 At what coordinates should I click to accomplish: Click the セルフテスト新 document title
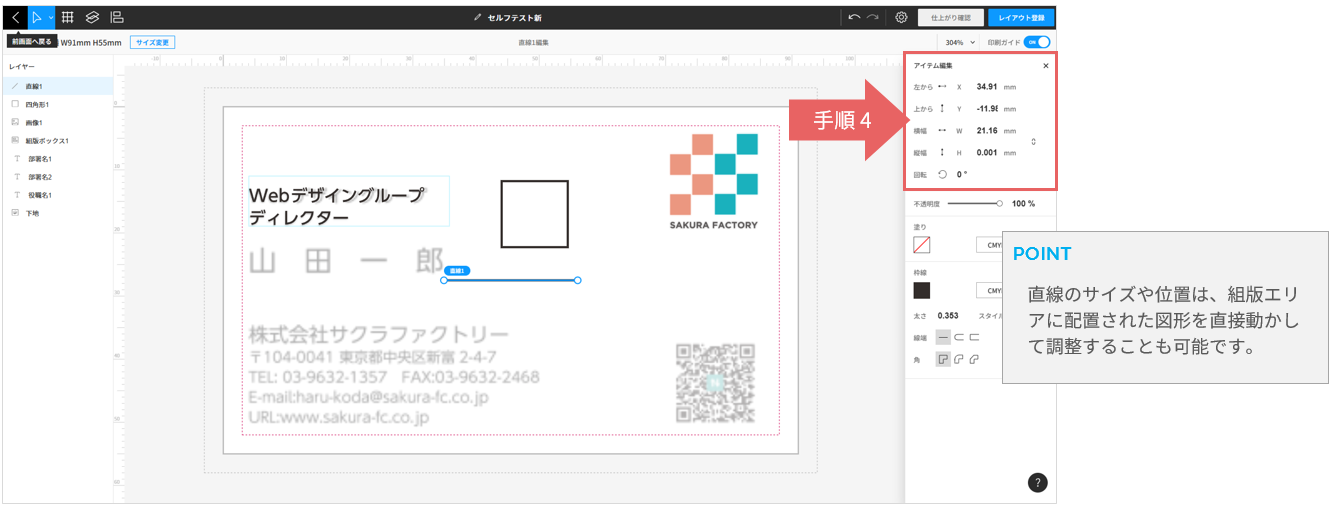click(x=514, y=18)
